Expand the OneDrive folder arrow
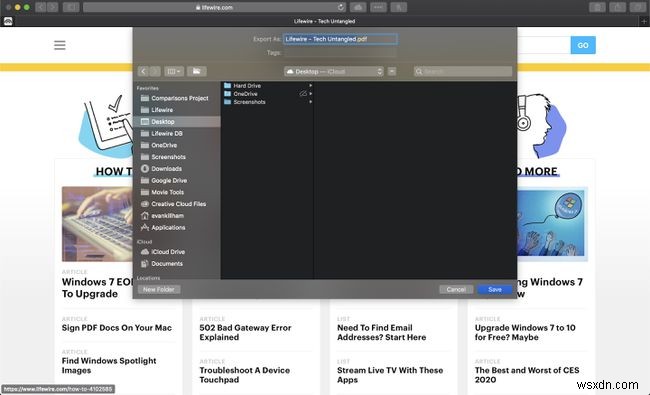The height and width of the screenshot is (395, 650). 310,94
